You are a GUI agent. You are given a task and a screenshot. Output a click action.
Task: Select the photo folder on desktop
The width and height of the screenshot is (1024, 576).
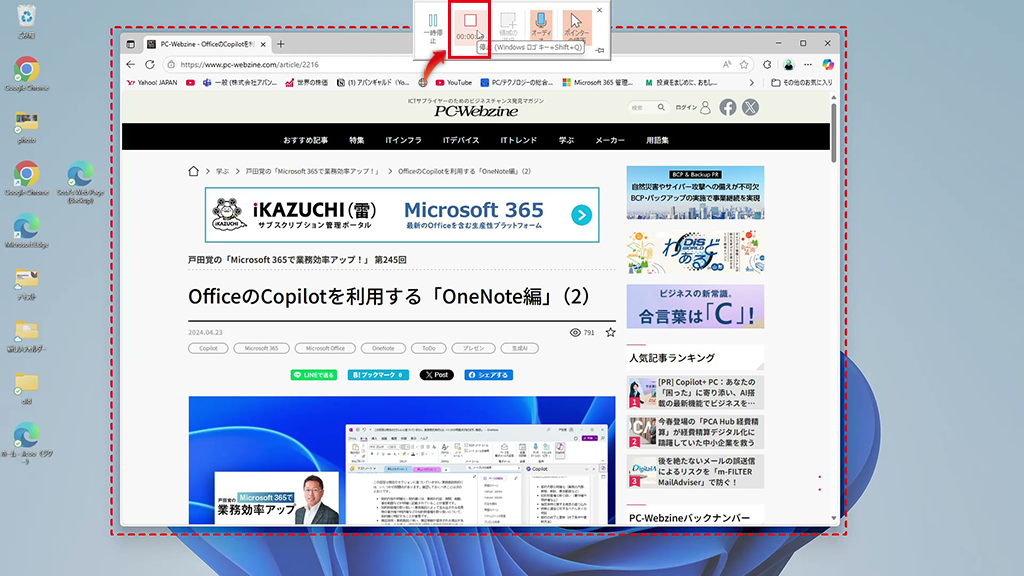tap(27, 127)
